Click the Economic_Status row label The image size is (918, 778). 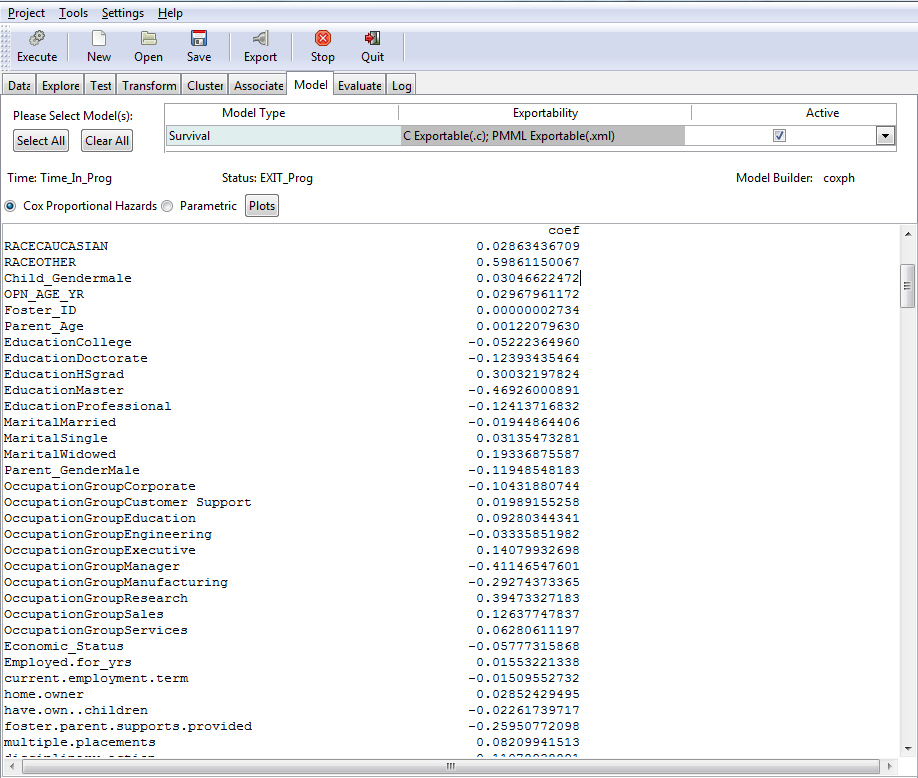pyautogui.click(x=64, y=646)
